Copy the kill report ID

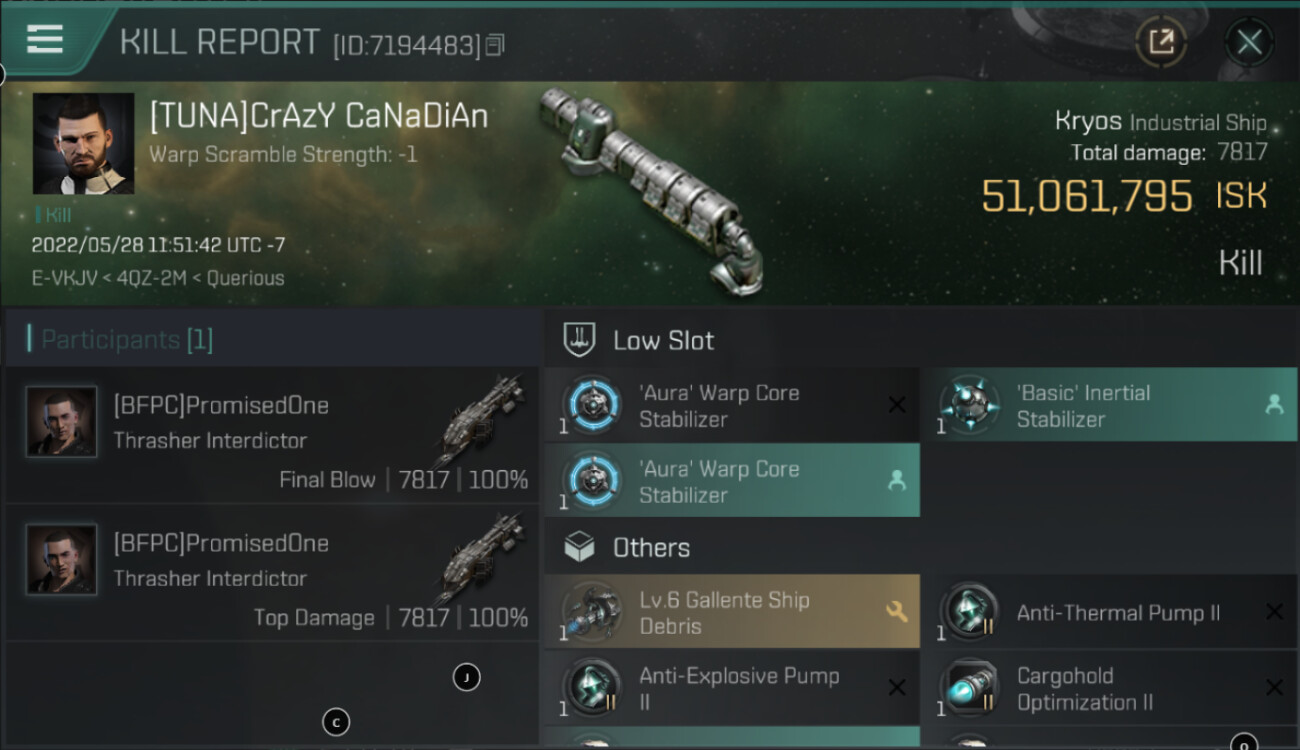(x=495, y=45)
